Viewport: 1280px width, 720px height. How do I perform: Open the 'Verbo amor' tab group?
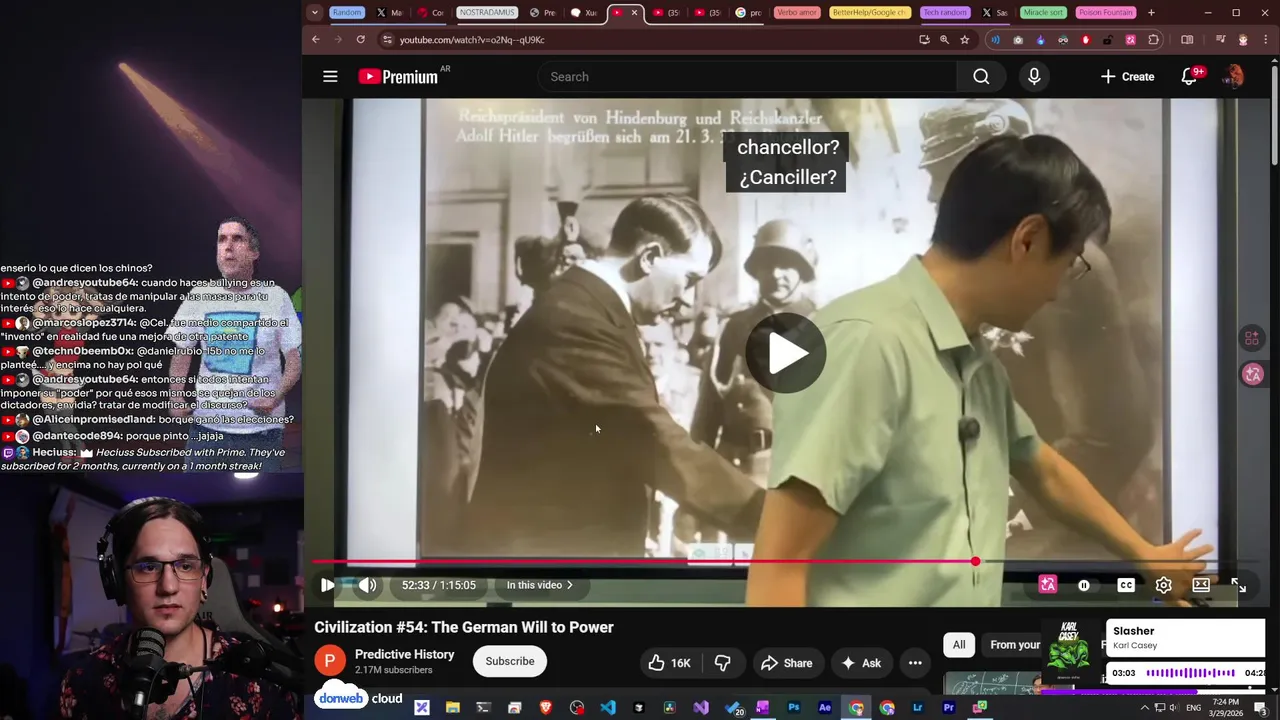(797, 13)
